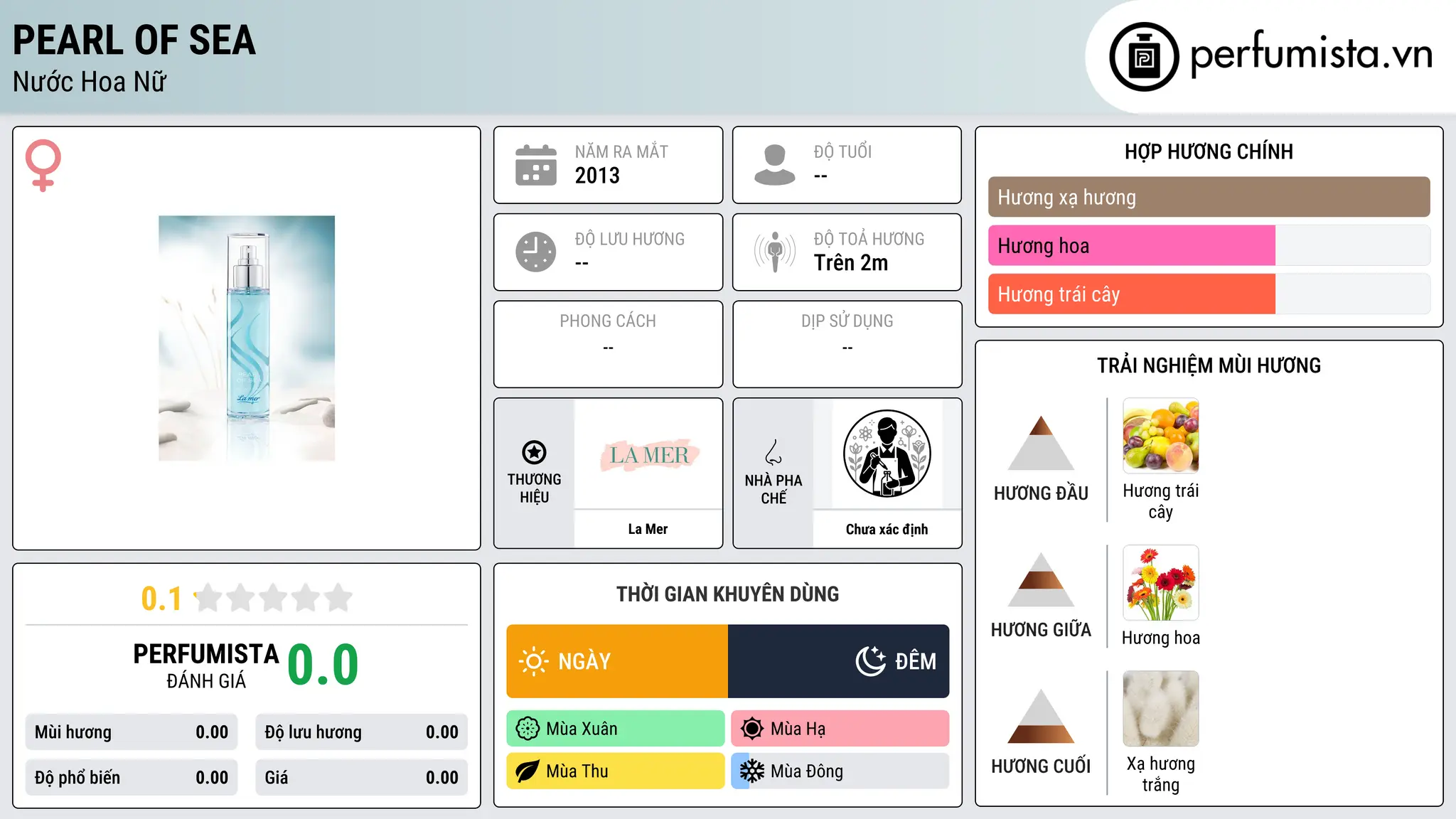Go to perfumista.vn site name
Viewport: 1456px width, 819px height.
[x=1312, y=54]
